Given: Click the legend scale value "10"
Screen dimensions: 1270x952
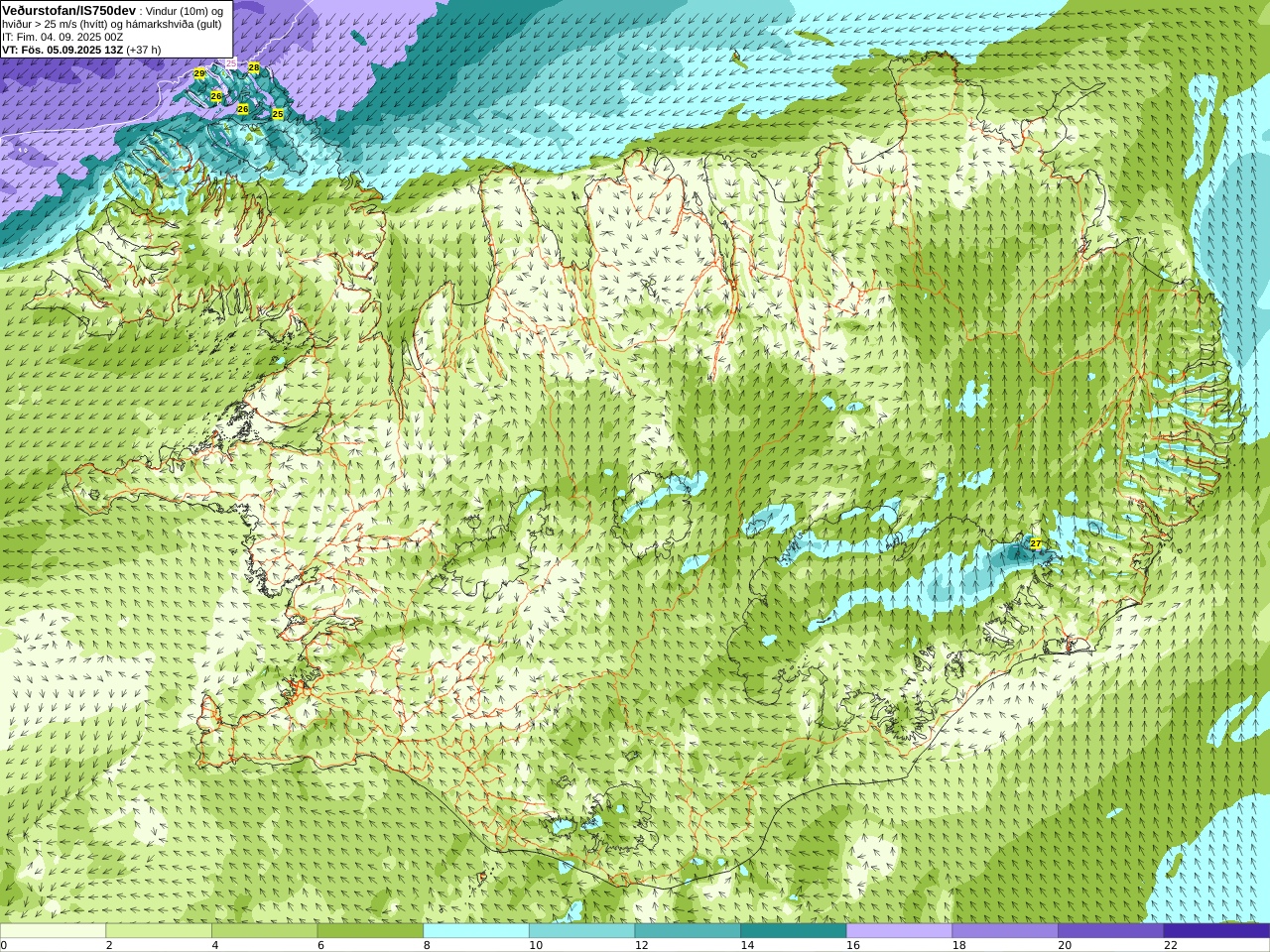Looking at the screenshot, I should 536,945.
